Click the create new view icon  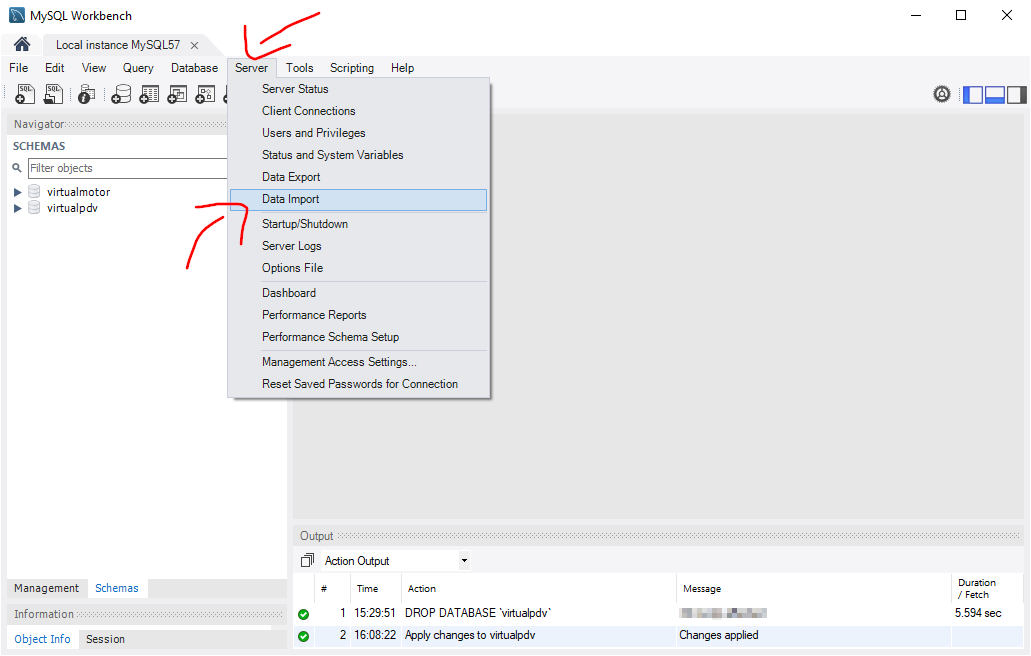[x=178, y=94]
